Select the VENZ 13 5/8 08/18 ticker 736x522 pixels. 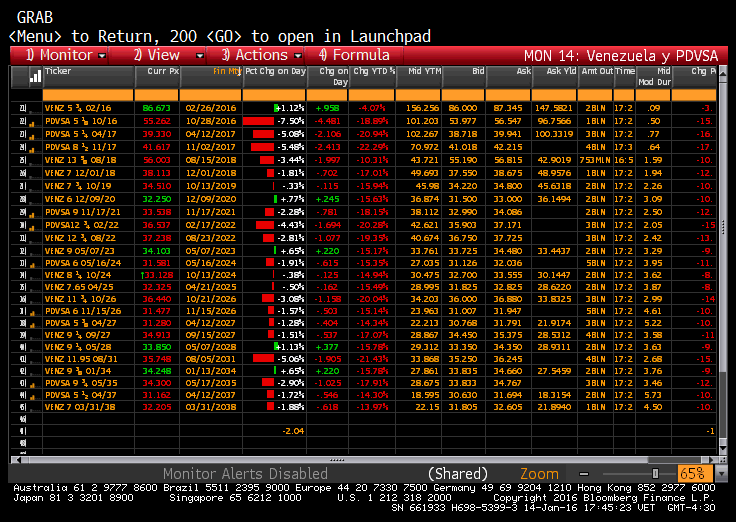(80, 161)
